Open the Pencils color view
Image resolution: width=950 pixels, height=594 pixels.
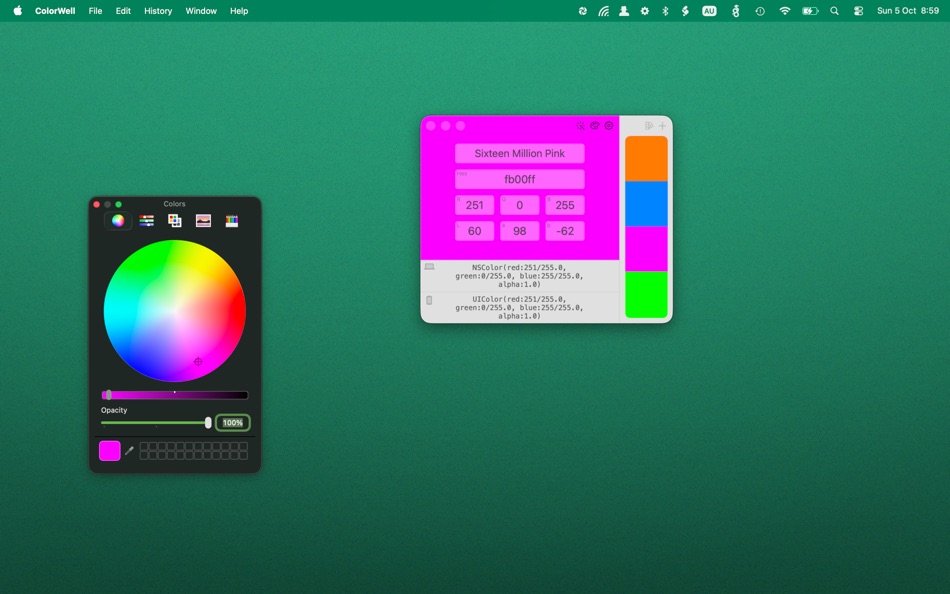click(231, 221)
